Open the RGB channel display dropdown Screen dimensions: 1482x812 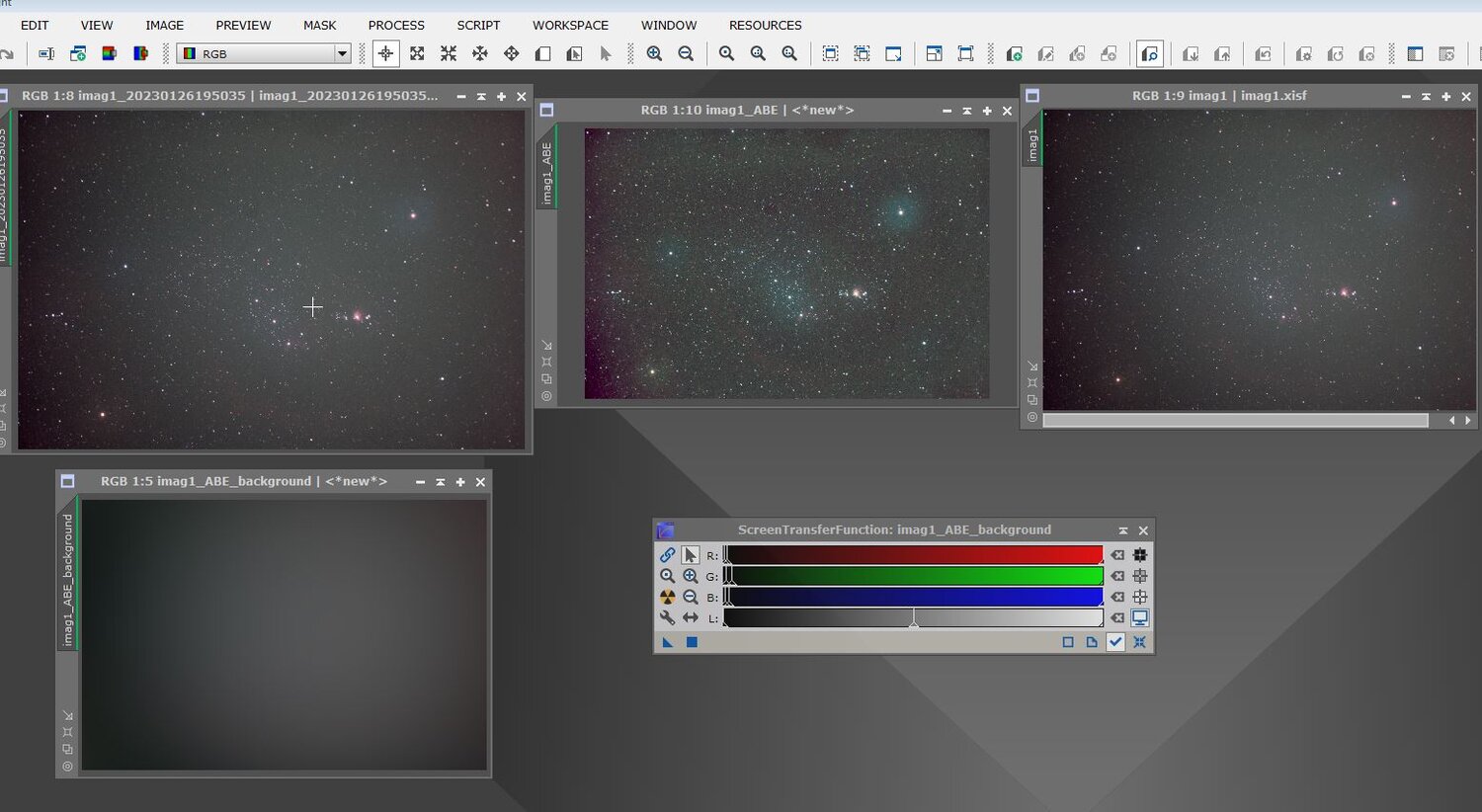[342, 54]
